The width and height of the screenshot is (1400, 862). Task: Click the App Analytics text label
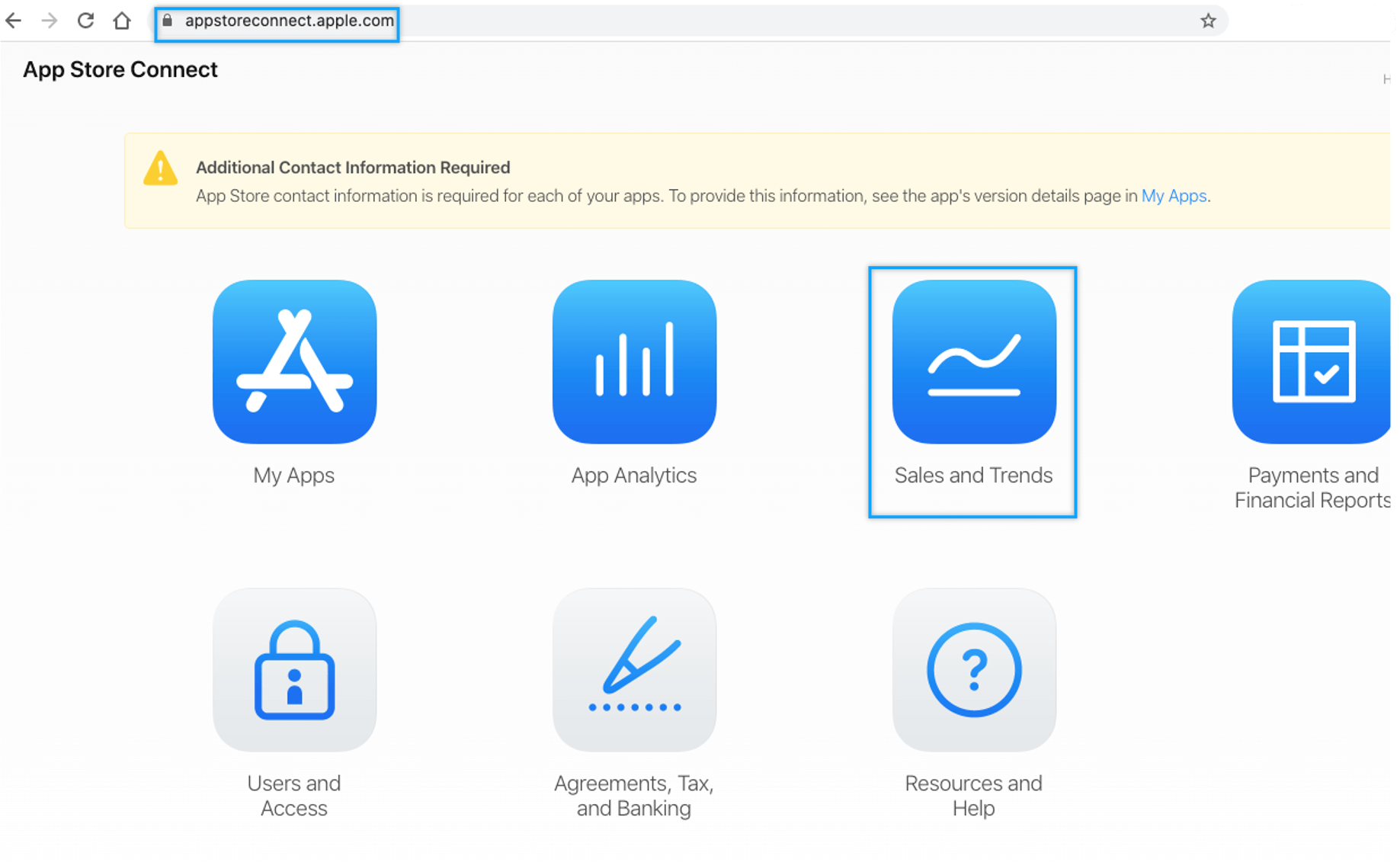pos(634,475)
